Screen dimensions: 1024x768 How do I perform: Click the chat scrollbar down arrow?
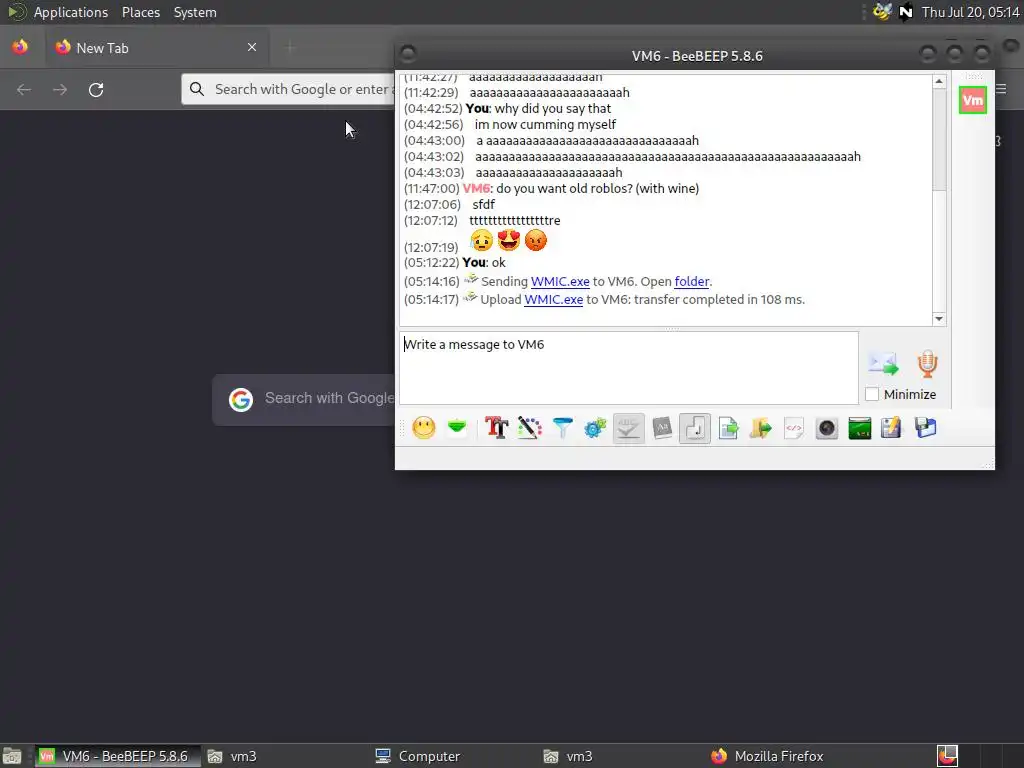pyautogui.click(x=939, y=319)
